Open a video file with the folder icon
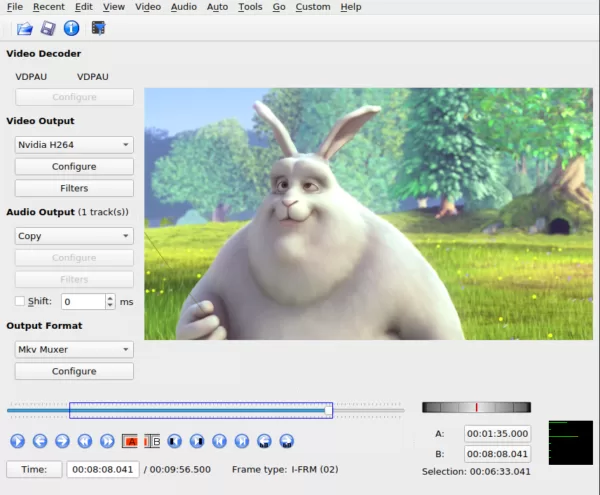 25,28
